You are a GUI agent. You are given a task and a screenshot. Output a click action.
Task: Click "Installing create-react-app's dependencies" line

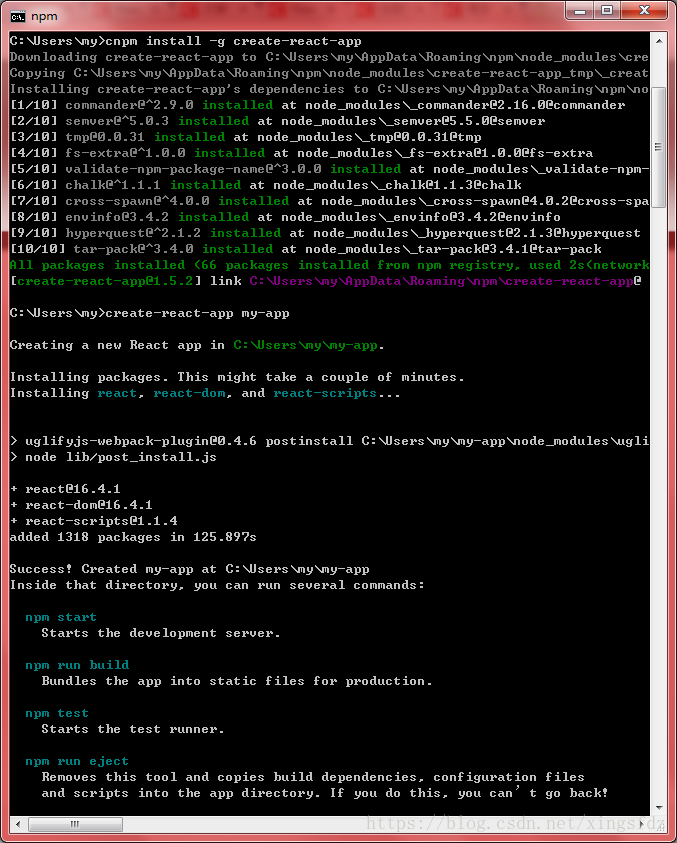point(329,89)
